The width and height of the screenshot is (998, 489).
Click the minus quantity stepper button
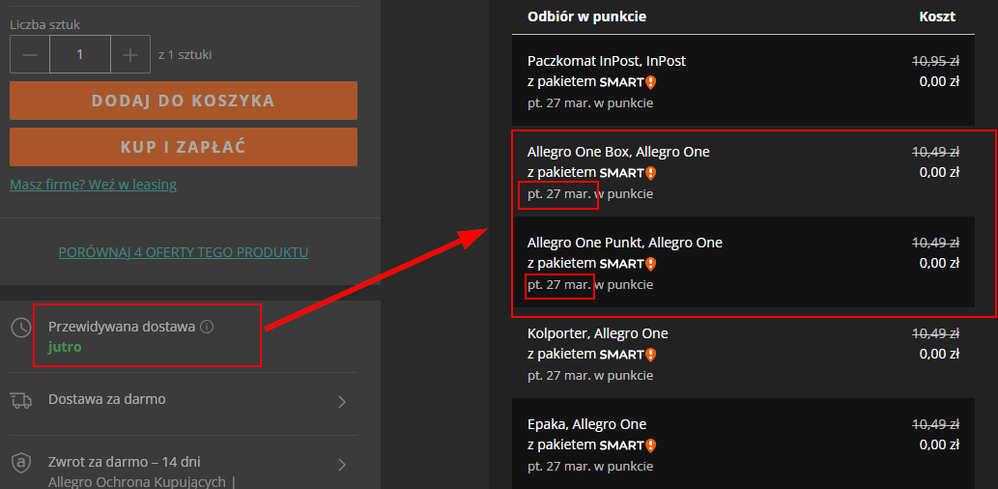(30, 54)
